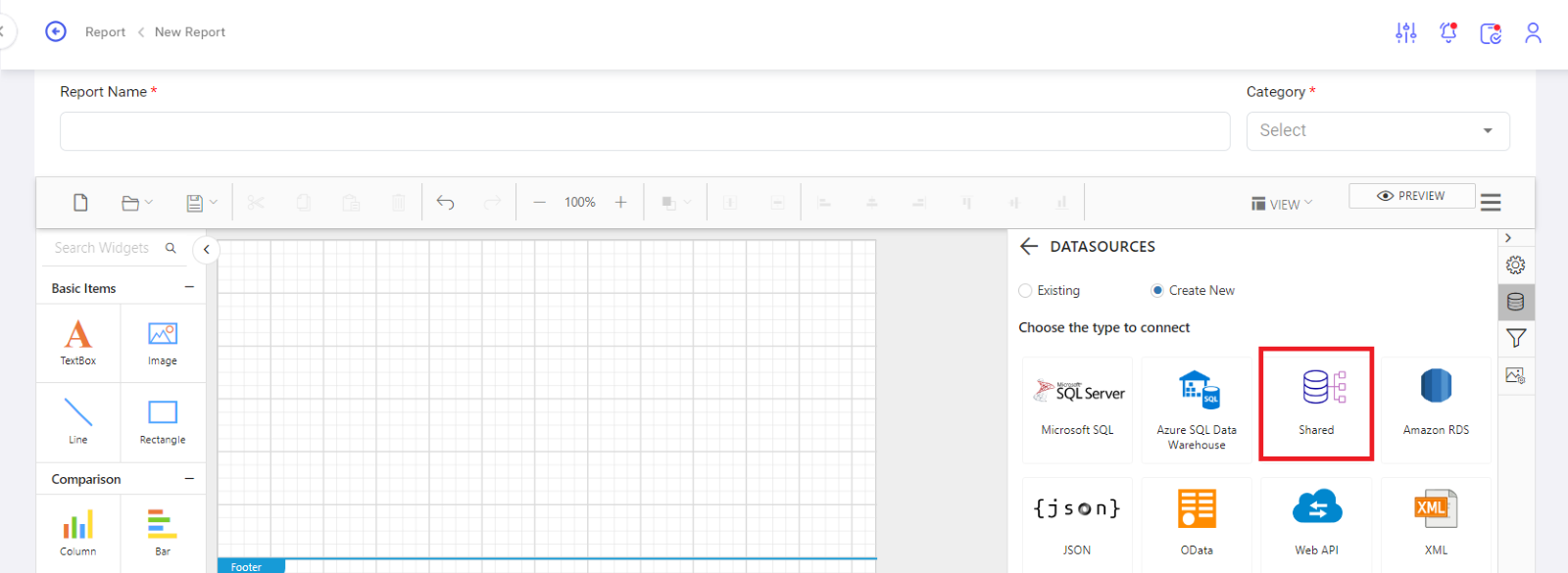Viewport: 1568px width, 573px height.
Task: Open the hamburger menu beside Preview
Action: point(1491,203)
